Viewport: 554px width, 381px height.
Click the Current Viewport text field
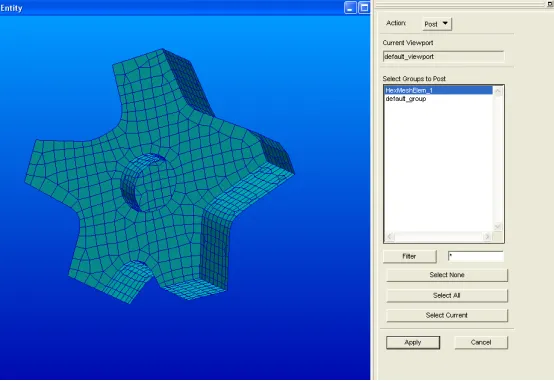(x=443, y=57)
